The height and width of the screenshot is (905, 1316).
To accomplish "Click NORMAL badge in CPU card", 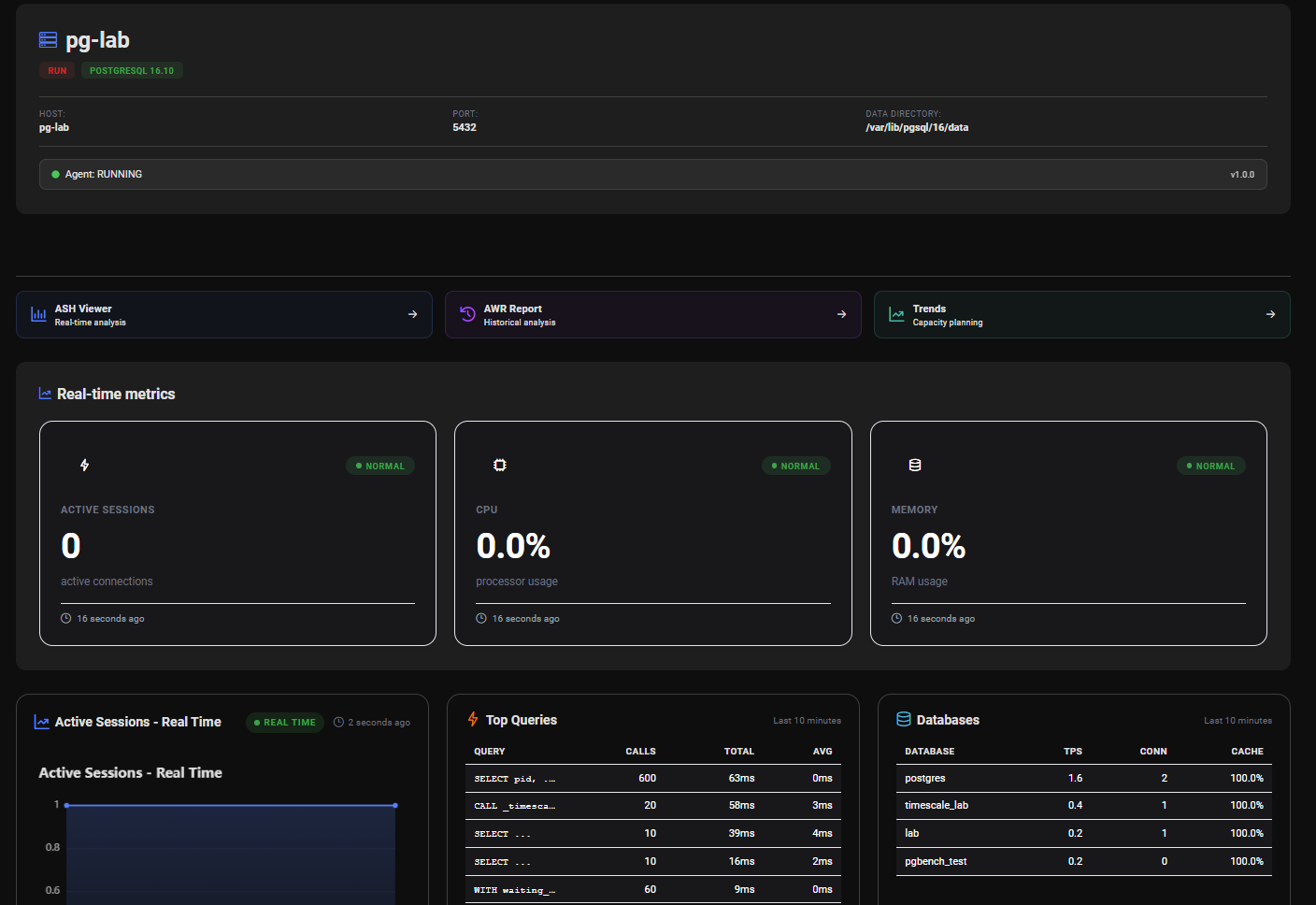I will tap(795, 466).
